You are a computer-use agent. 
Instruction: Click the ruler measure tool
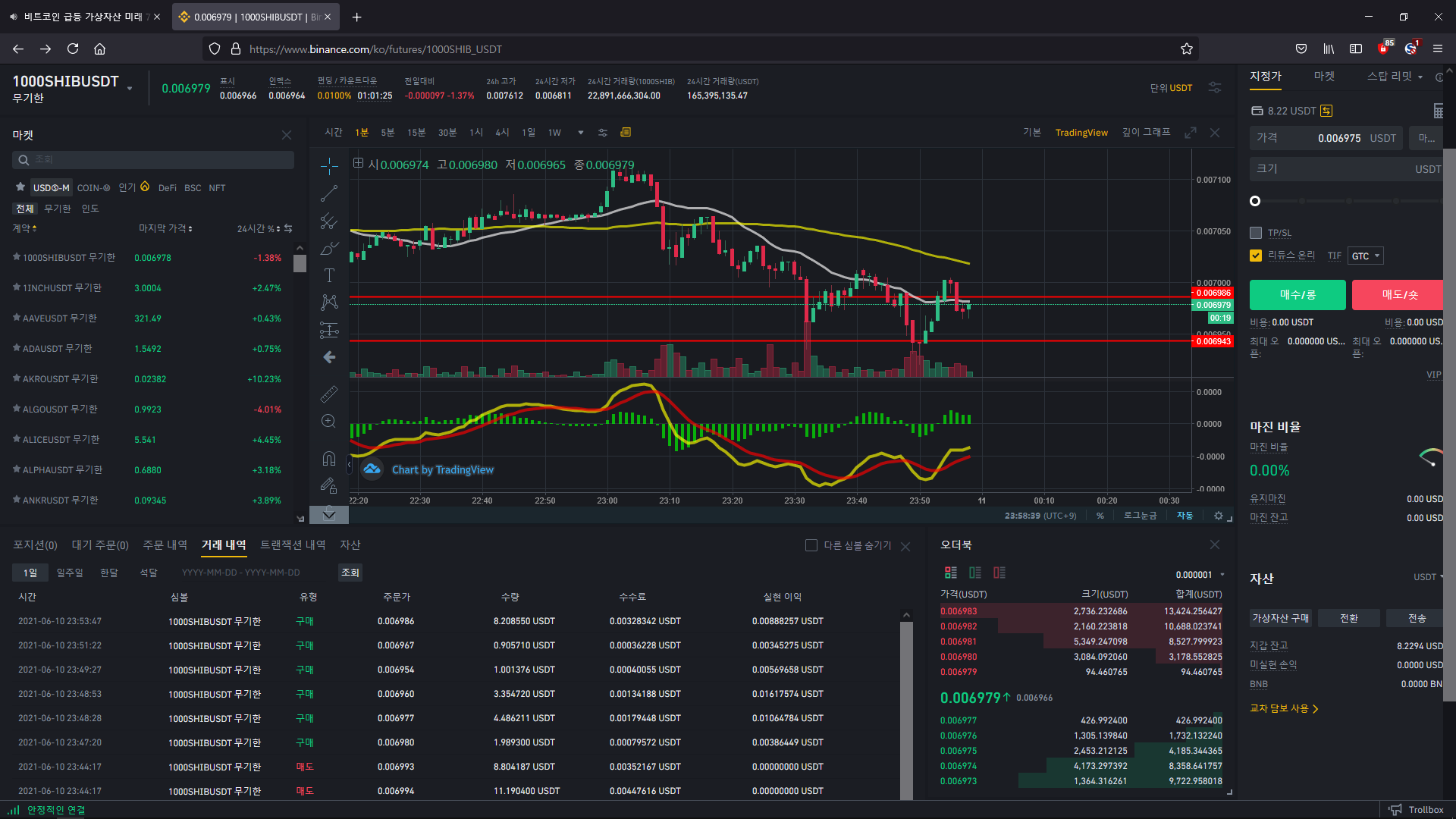pyautogui.click(x=328, y=394)
